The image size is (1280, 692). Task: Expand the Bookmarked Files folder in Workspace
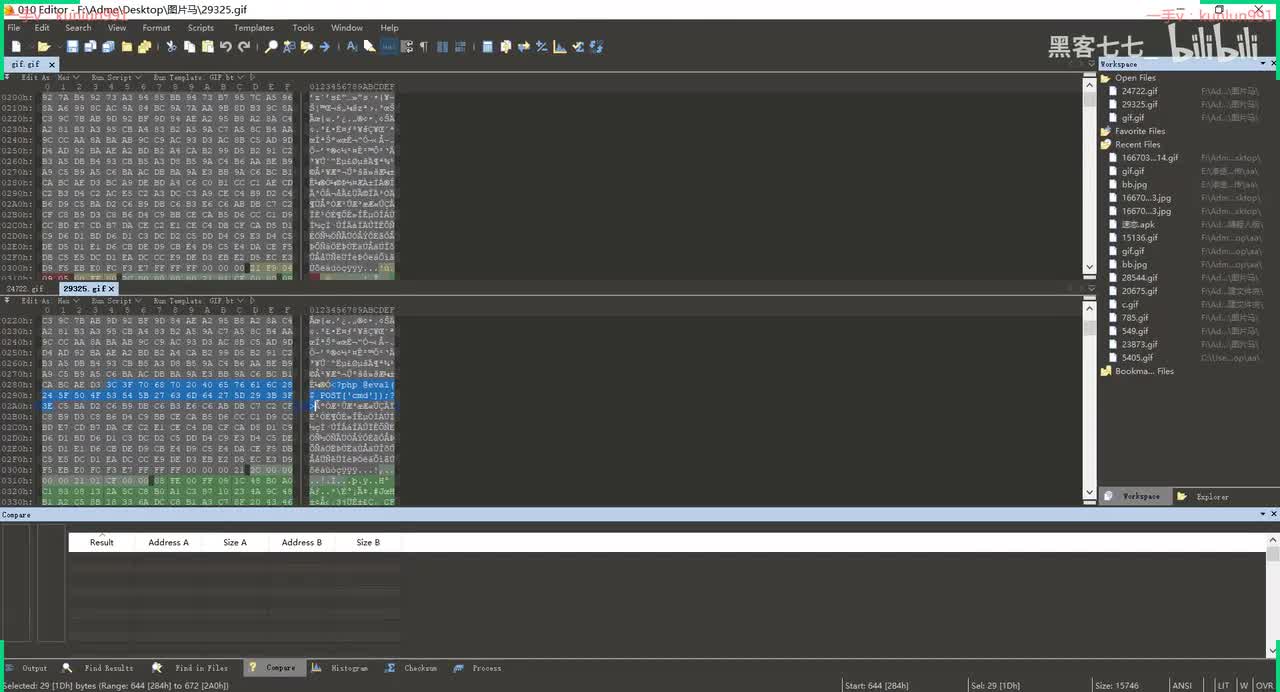pyautogui.click(x=1106, y=371)
